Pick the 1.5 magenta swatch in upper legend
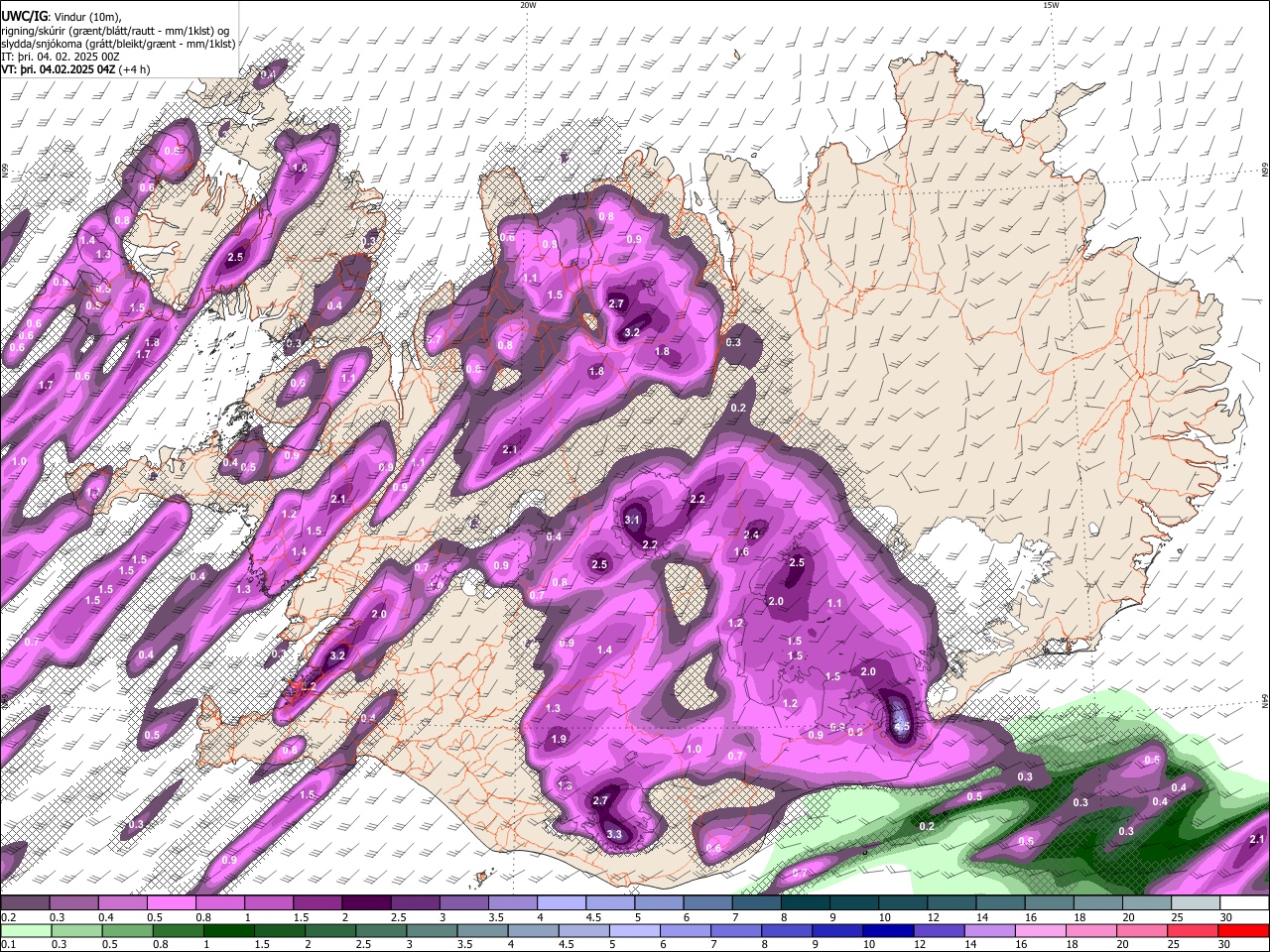This screenshot has width=1270, height=952. (x=317, y=903)
